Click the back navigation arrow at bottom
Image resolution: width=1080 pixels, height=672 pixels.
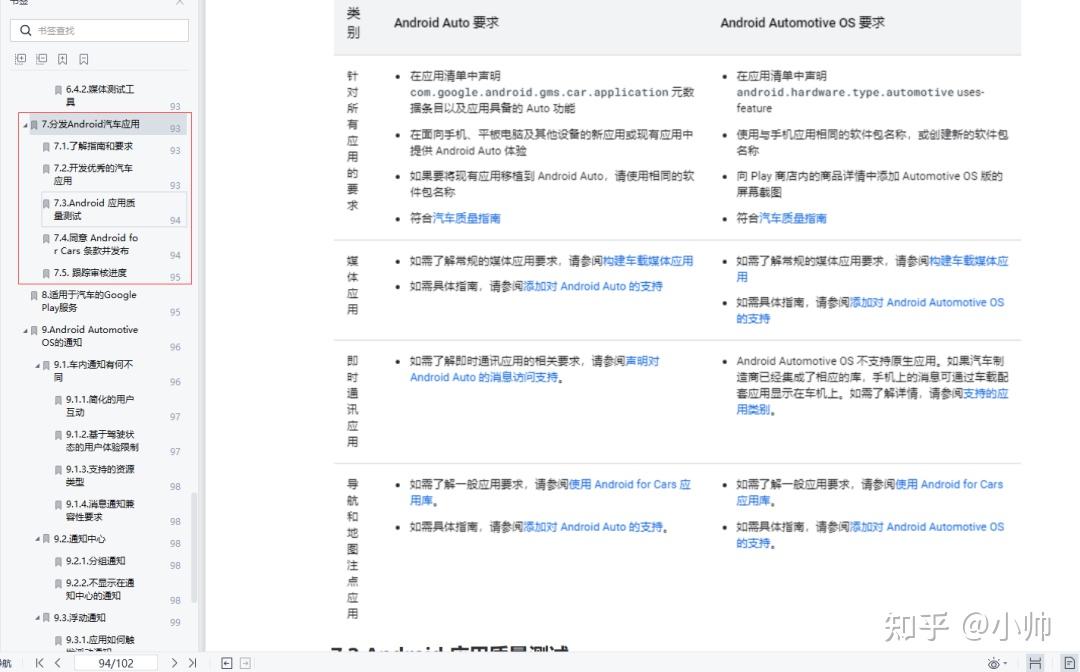coord(226,662)
